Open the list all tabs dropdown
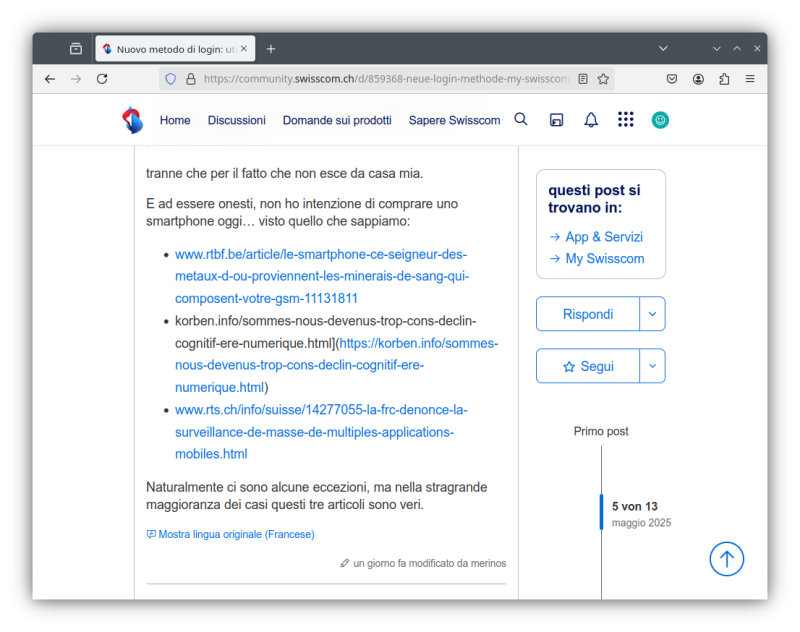800x632 pixels. tap(663, 48)
